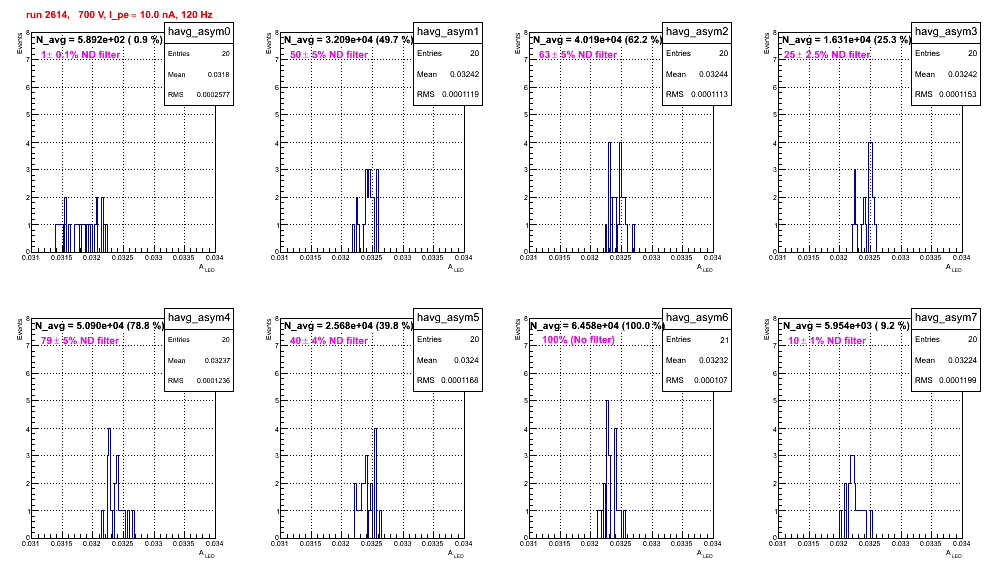Click RMS 0.0001119 in havg_asym1 stats

tap(448, 95)
